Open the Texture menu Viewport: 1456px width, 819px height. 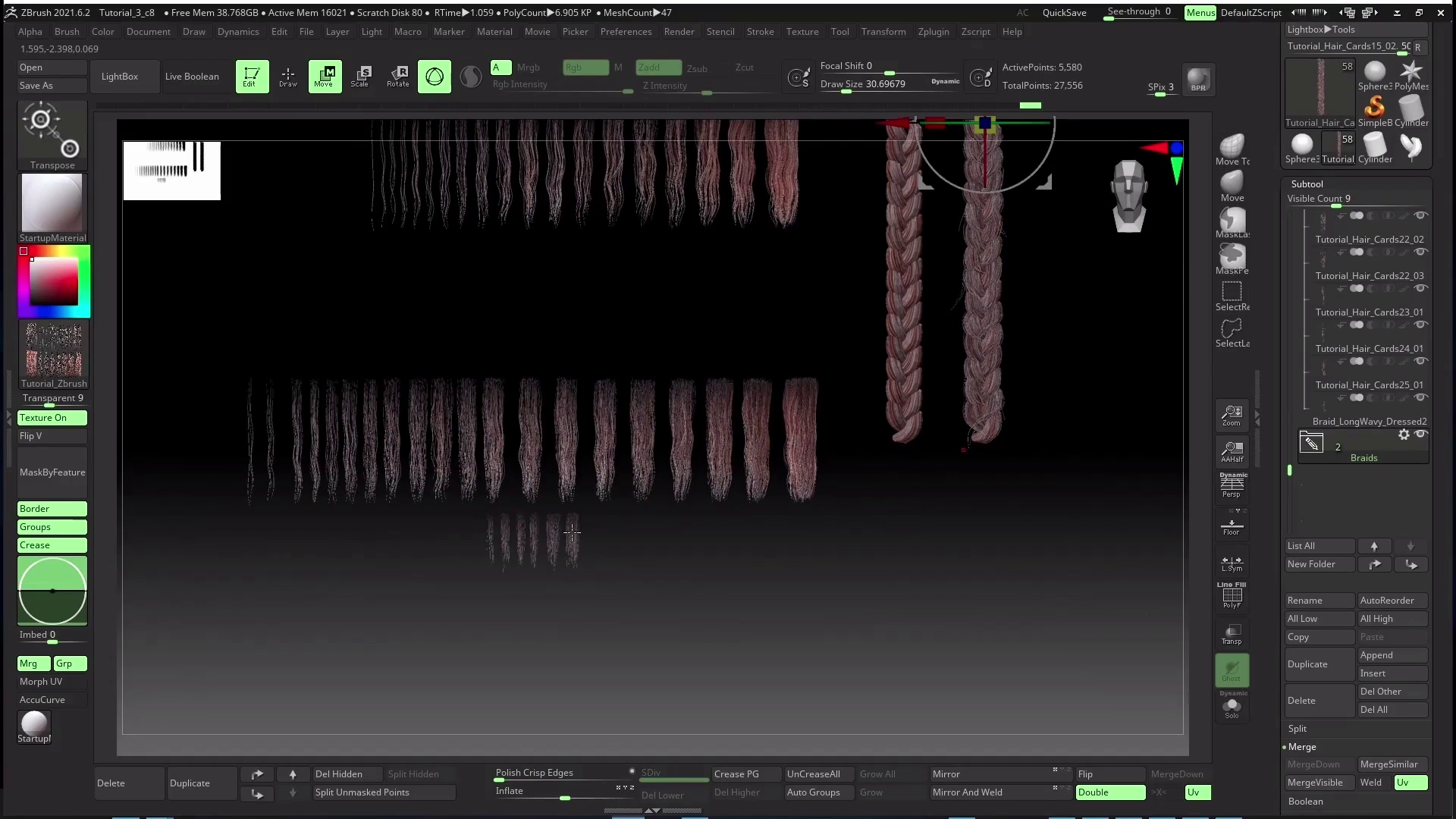(802, 32)
